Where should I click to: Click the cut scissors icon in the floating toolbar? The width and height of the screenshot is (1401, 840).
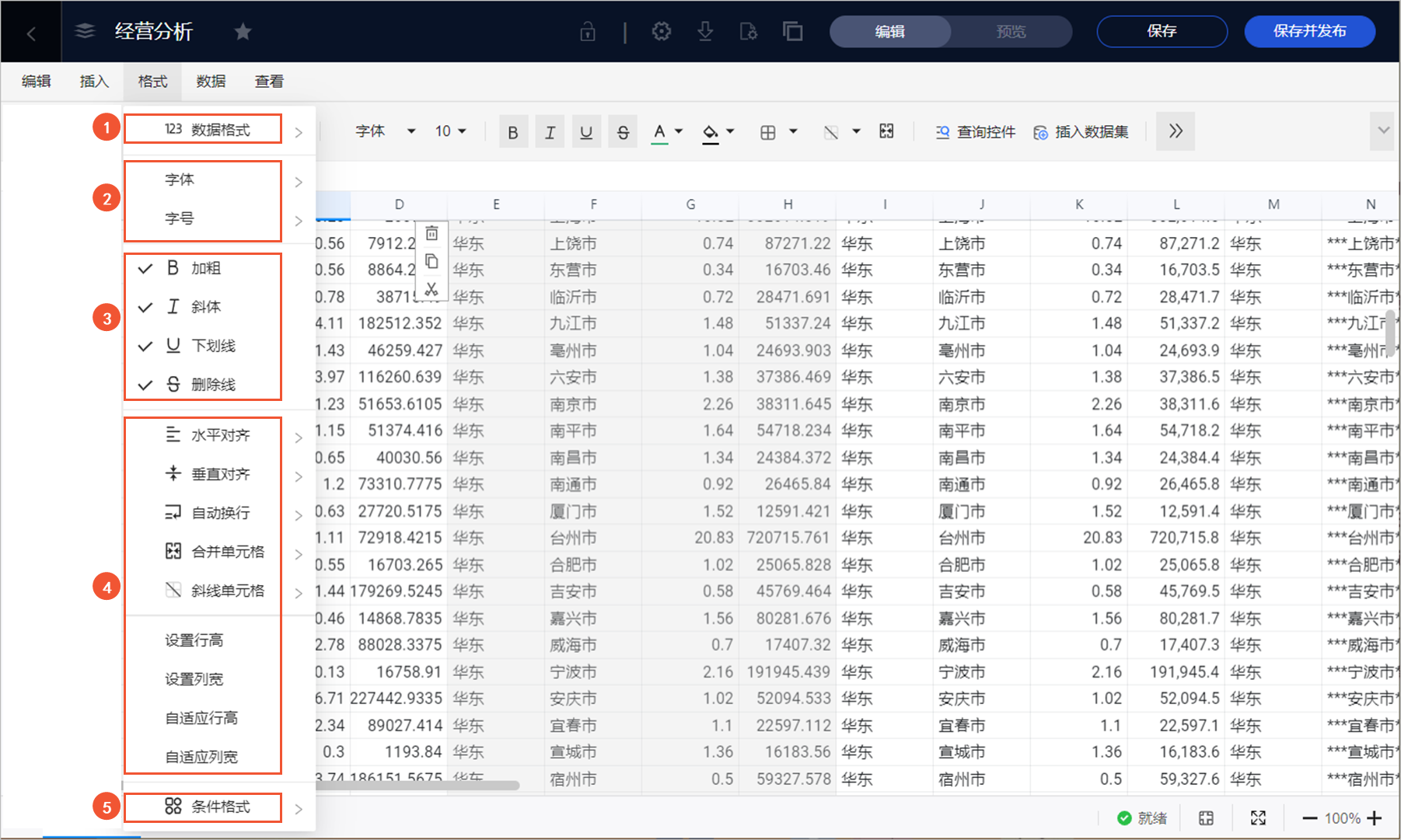tap(431, 289)
